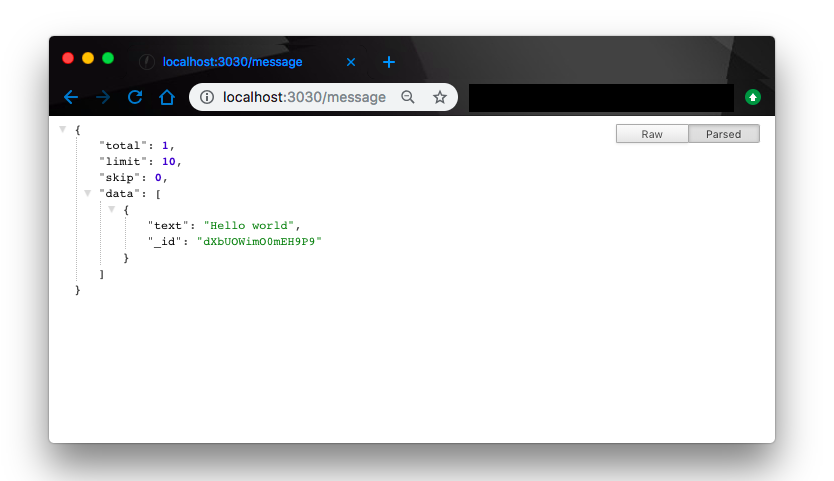Bookmark this page with the star
This screenshot has height=481, width=834.
pos(439,97)
